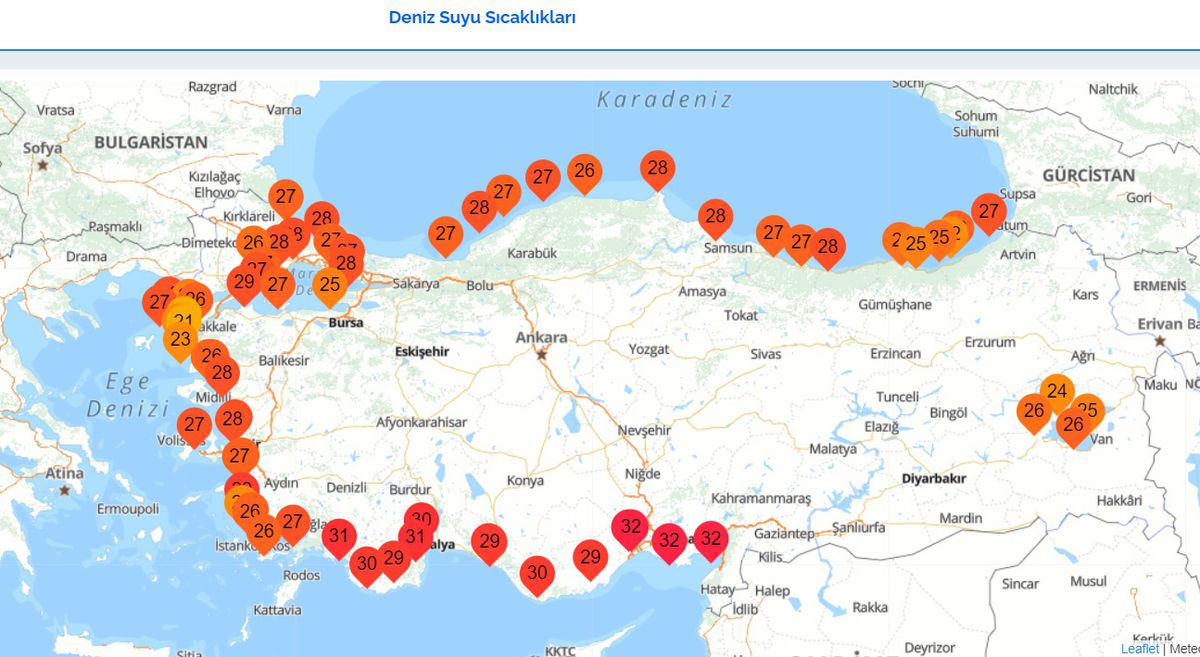The height and width of the screenshot is (657, 1200).
Task: Select the 26 marker beside the Van label
Action: pos(1072,427)
